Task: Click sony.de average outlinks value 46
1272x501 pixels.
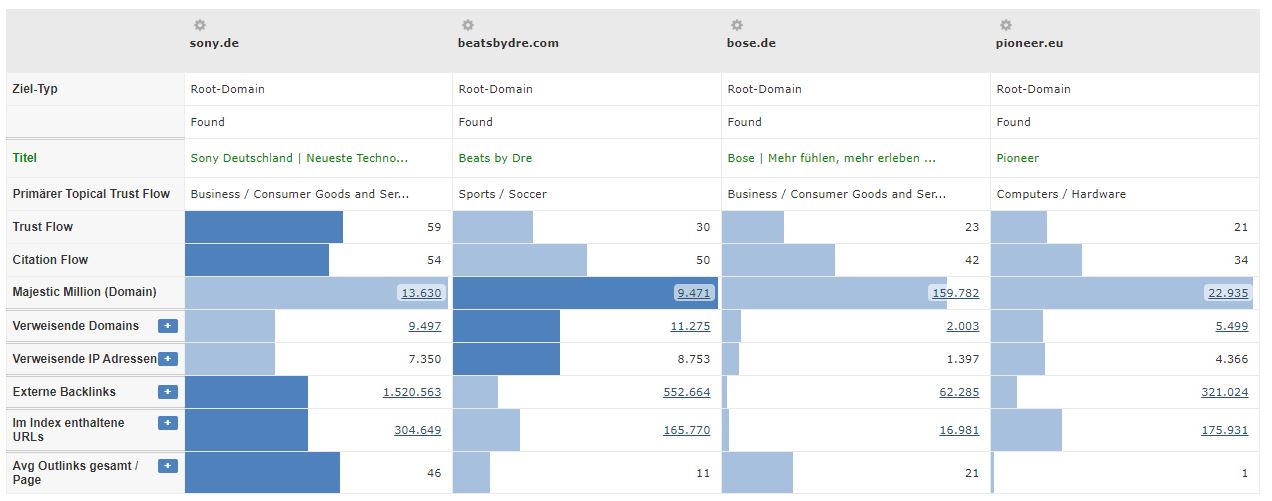Action: pyautogui.click(x=434, y=473)
